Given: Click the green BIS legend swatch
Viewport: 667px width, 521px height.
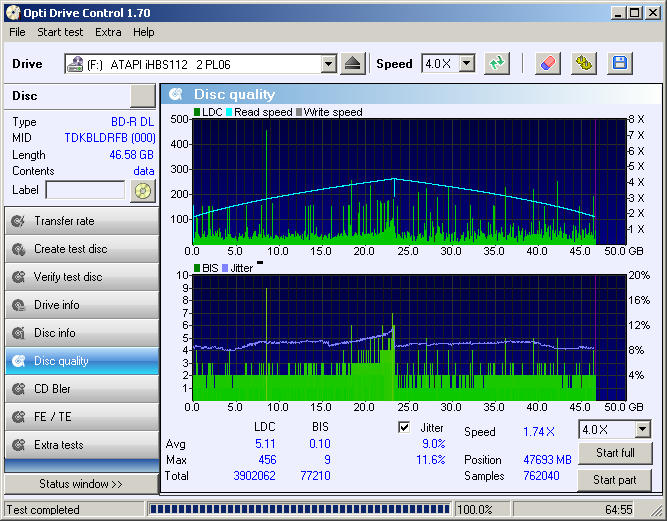Looking at the screenshot, I should point(197,268).
